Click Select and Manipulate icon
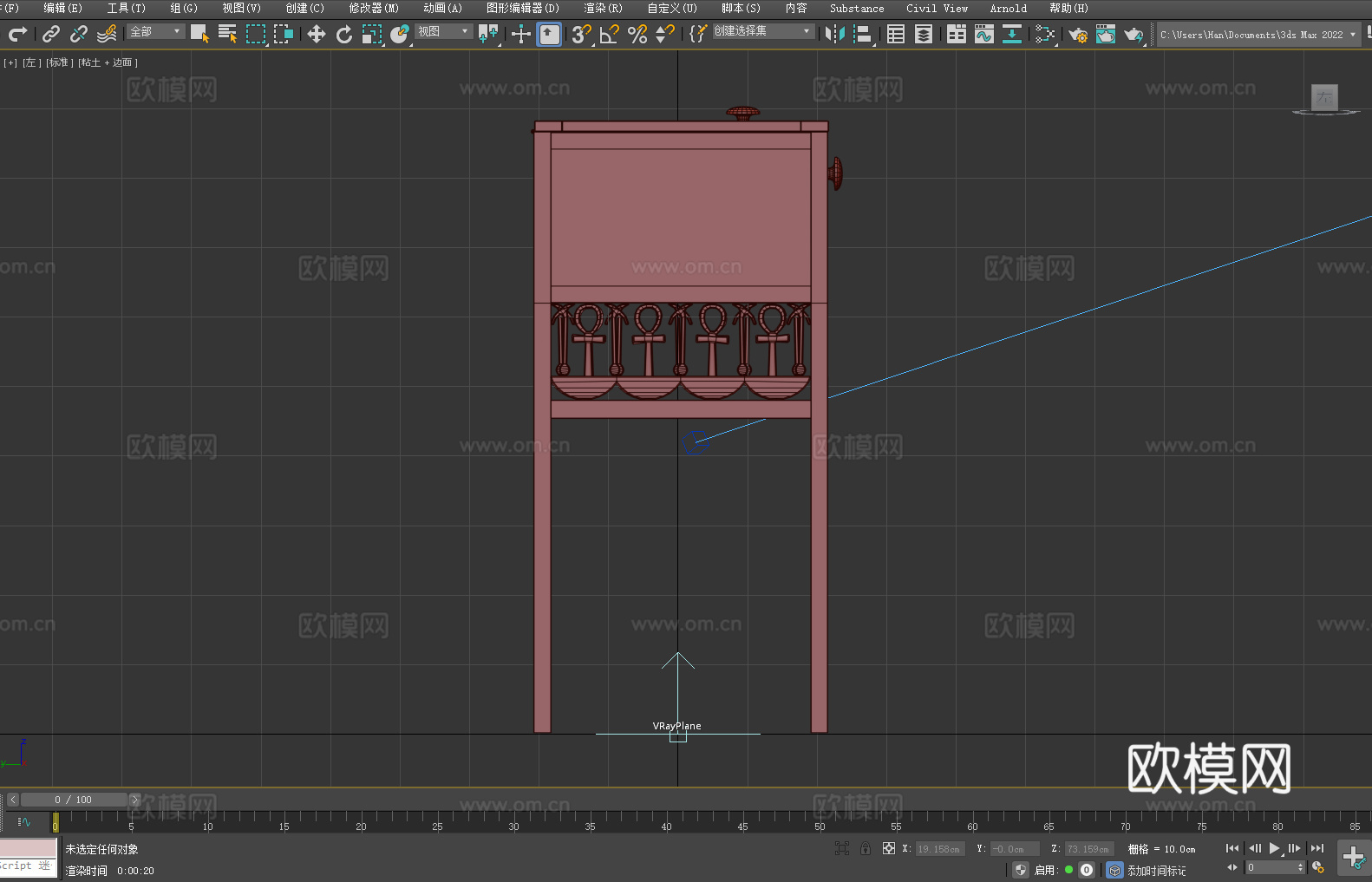 coord(520,34)
